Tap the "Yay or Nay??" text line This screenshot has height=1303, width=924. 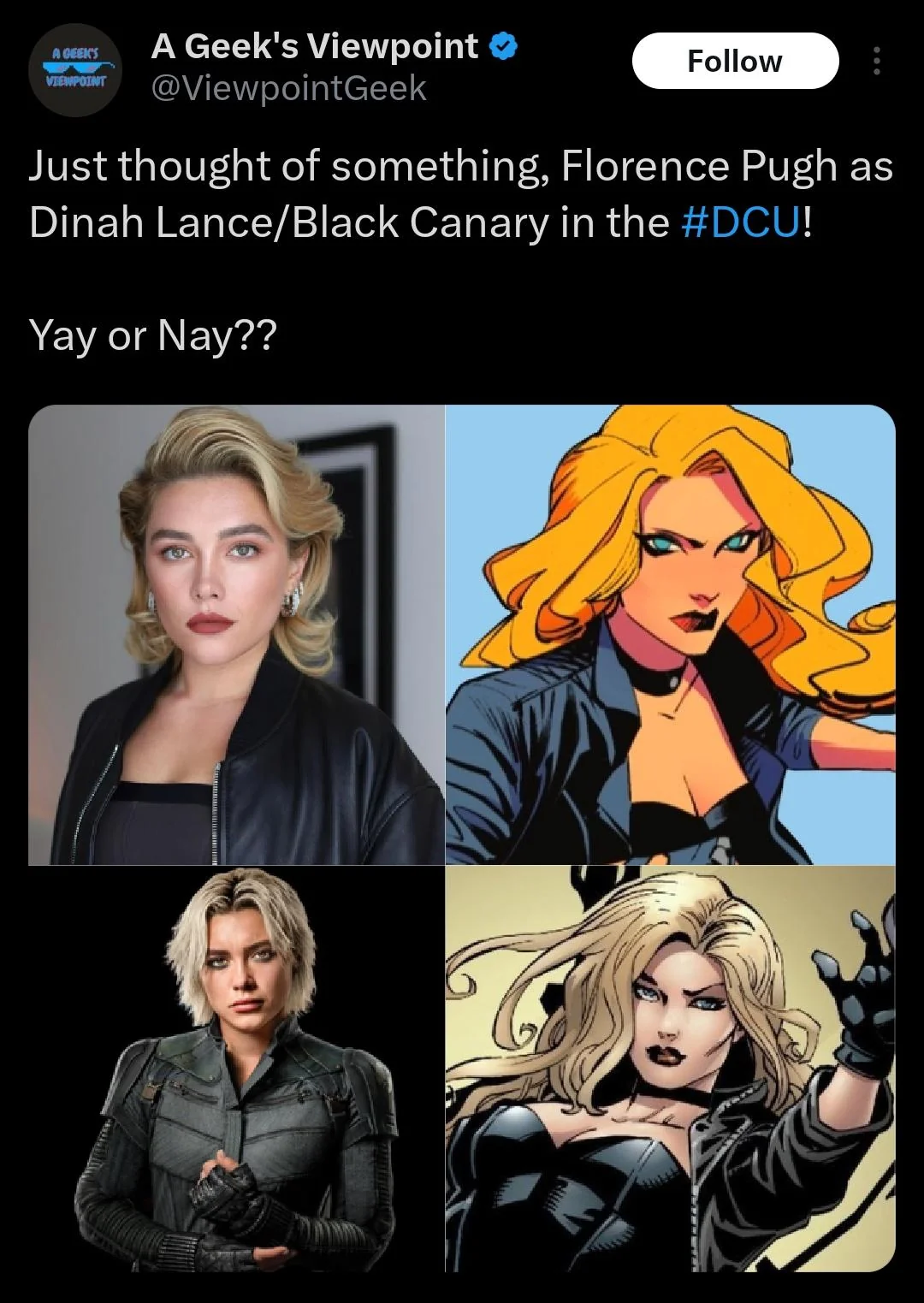coord(153,335)
